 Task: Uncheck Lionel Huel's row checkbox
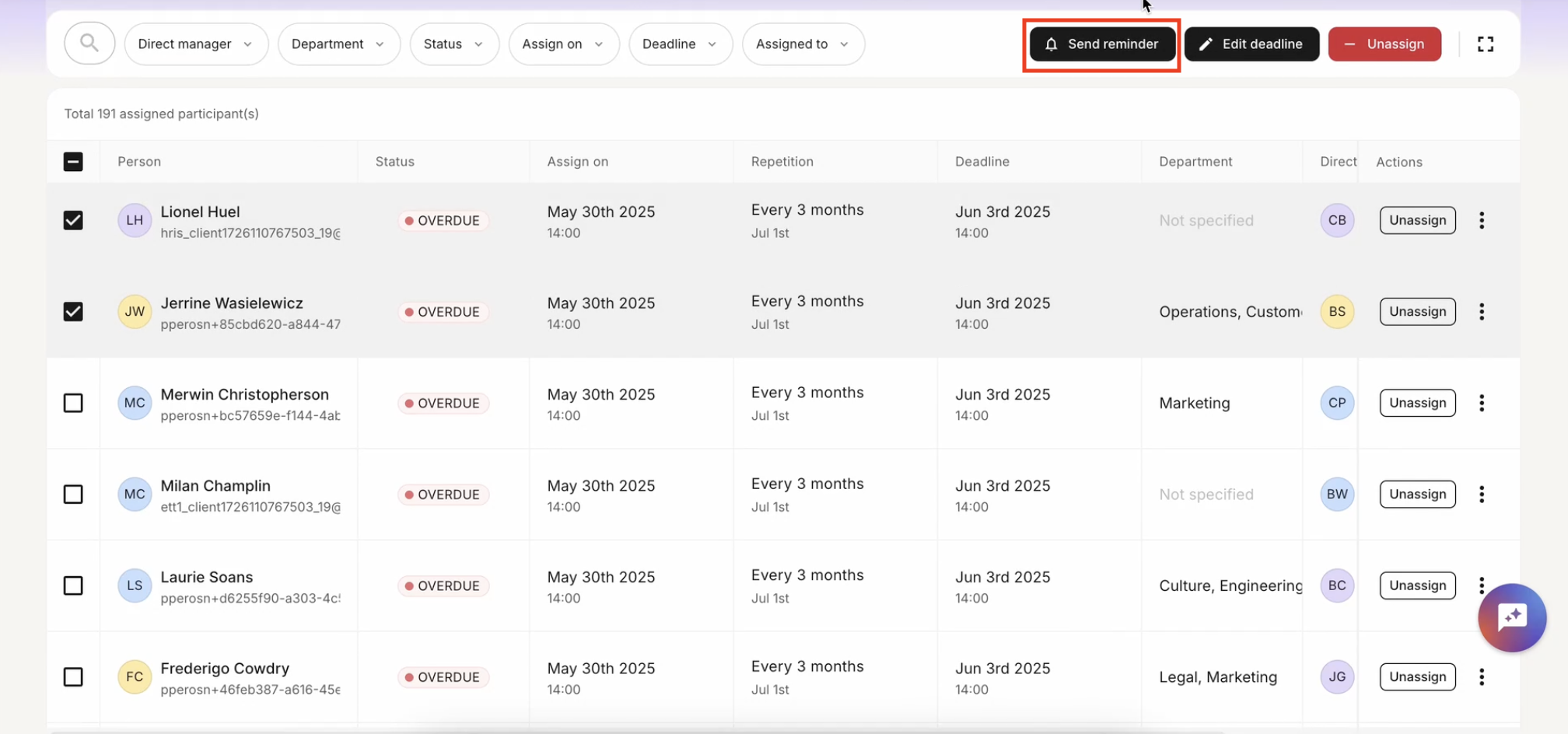click(73, 221)
